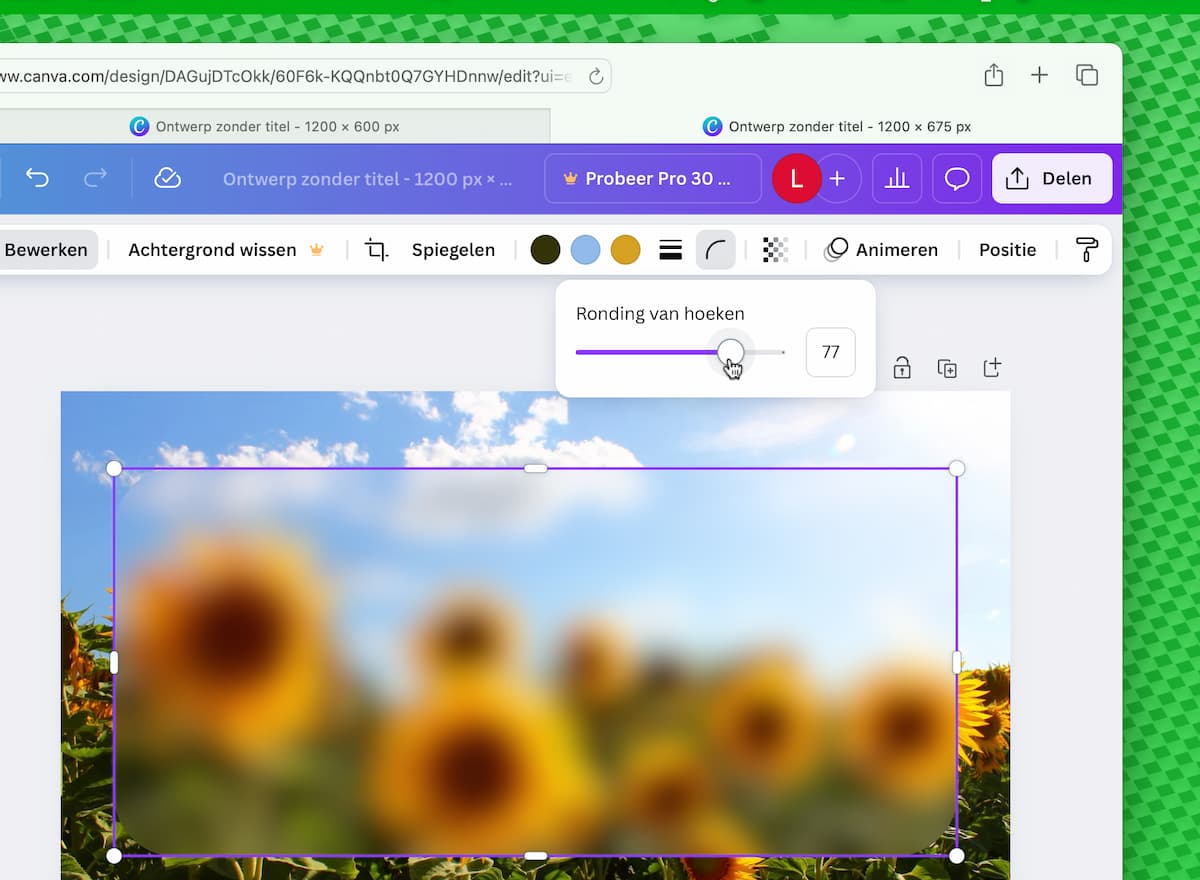Click the copy style paint roller icon
Screen dimensions: 1200x880
1086,250
